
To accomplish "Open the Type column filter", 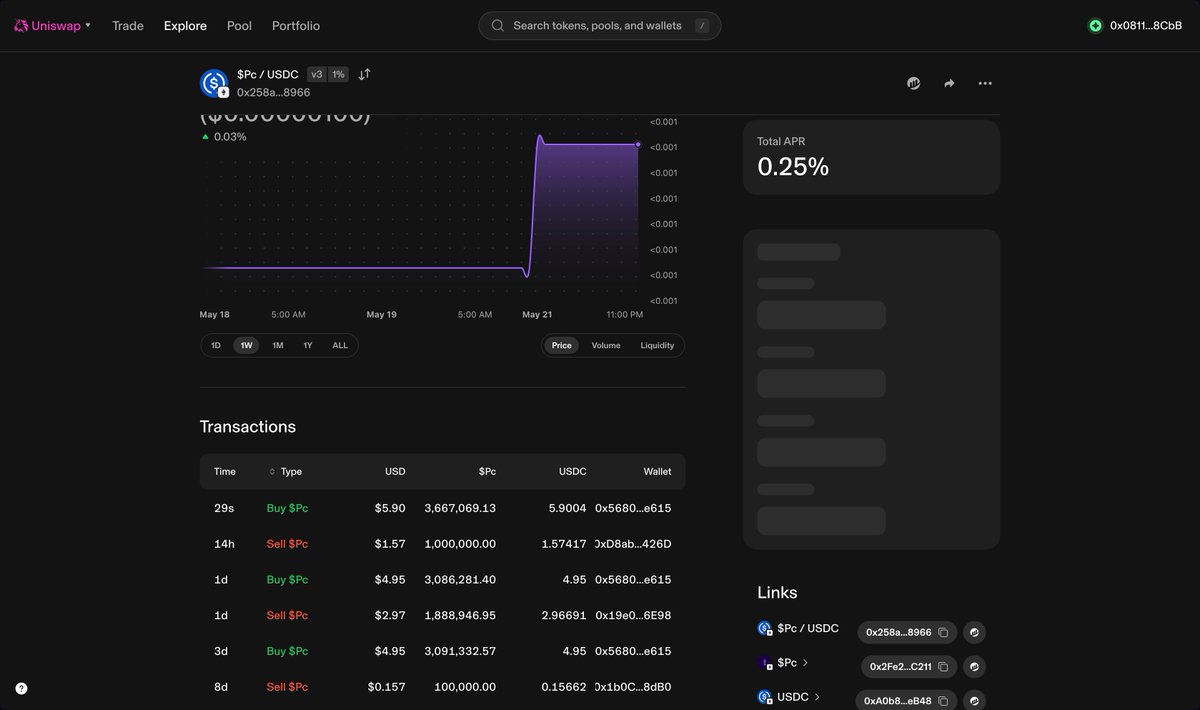I will tap(286, 471).
